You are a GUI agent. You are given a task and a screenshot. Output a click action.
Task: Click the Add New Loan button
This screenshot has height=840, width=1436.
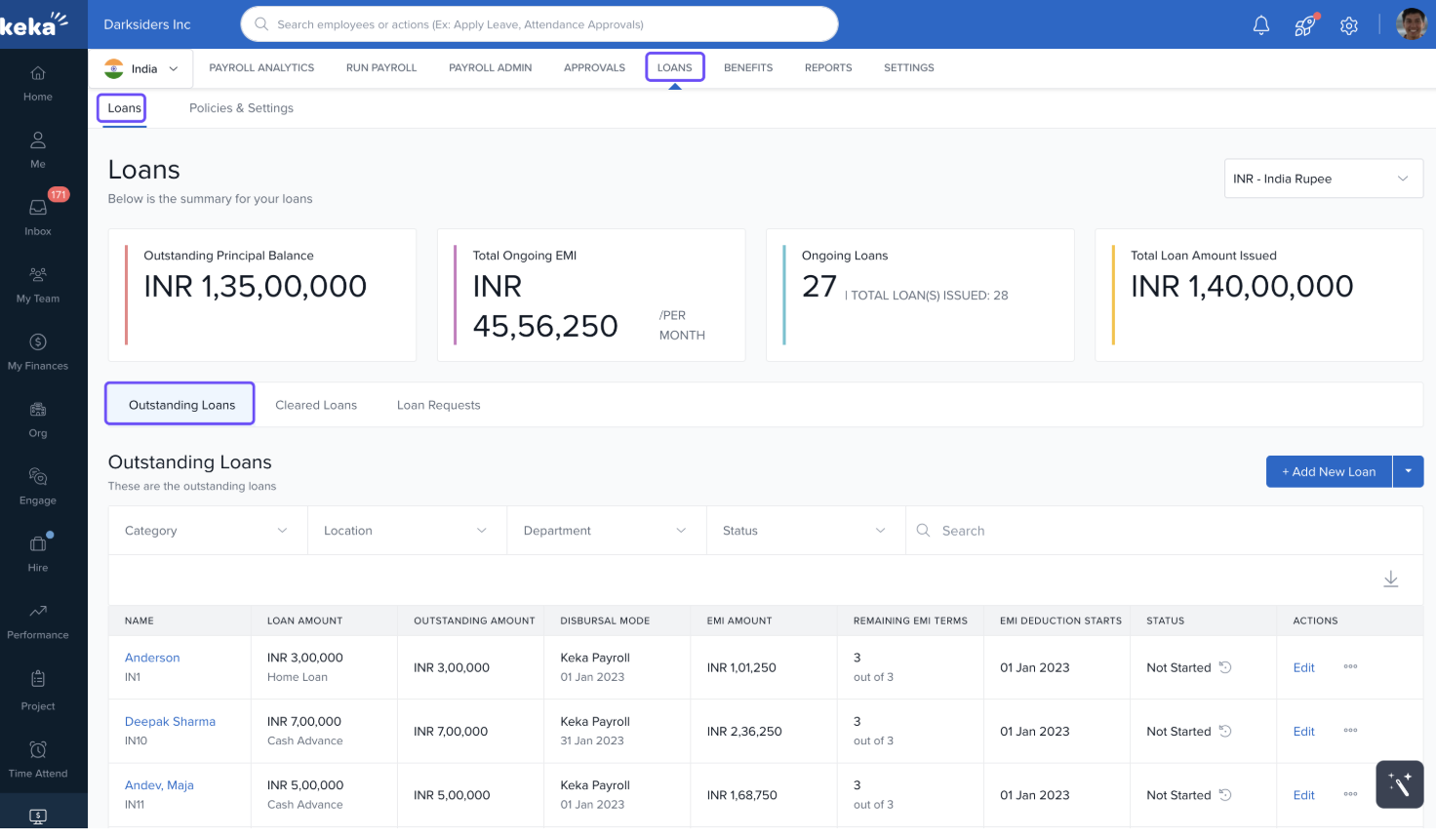[x=1328, y=471]
